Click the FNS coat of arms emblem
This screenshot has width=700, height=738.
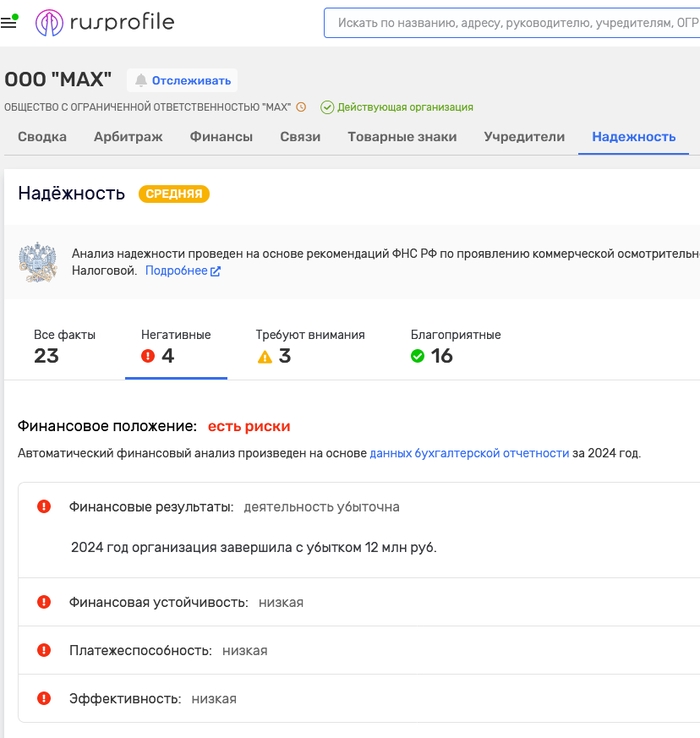(38, 262)
